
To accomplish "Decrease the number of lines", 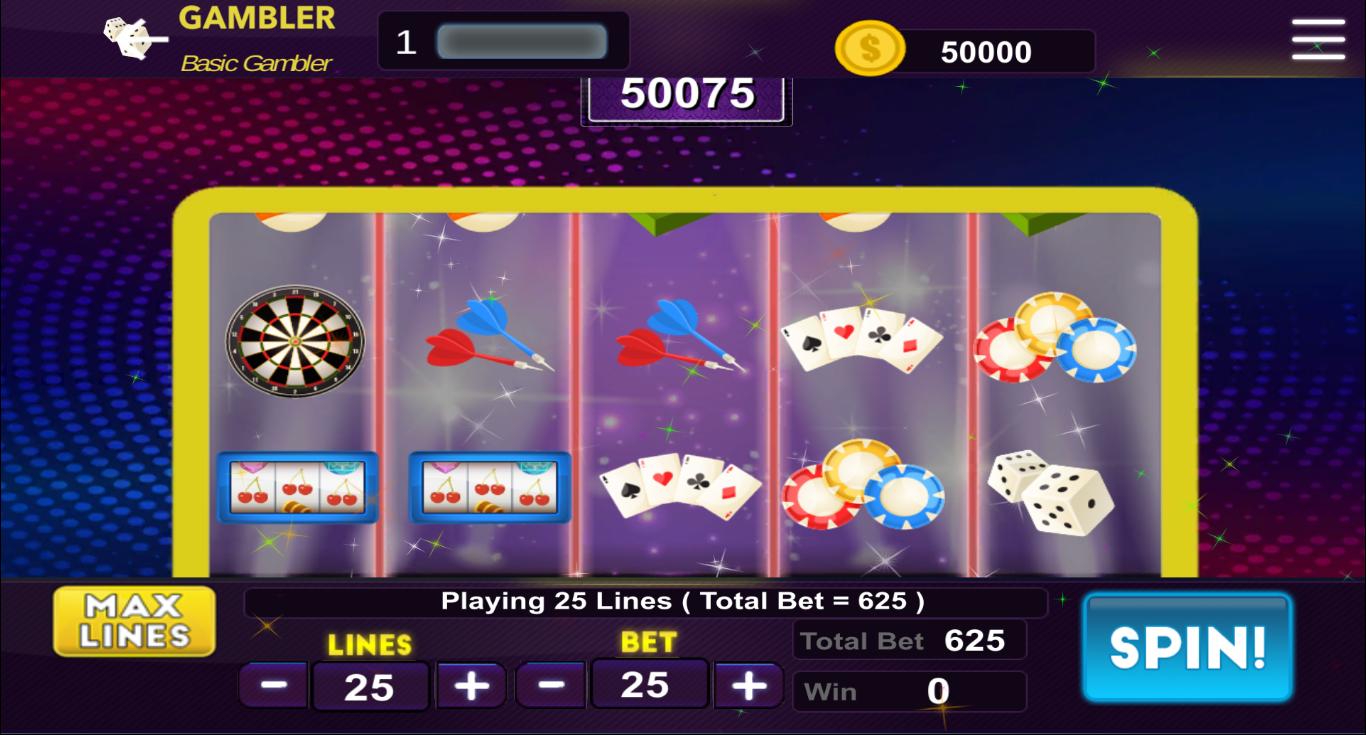I will pos(275,686).
